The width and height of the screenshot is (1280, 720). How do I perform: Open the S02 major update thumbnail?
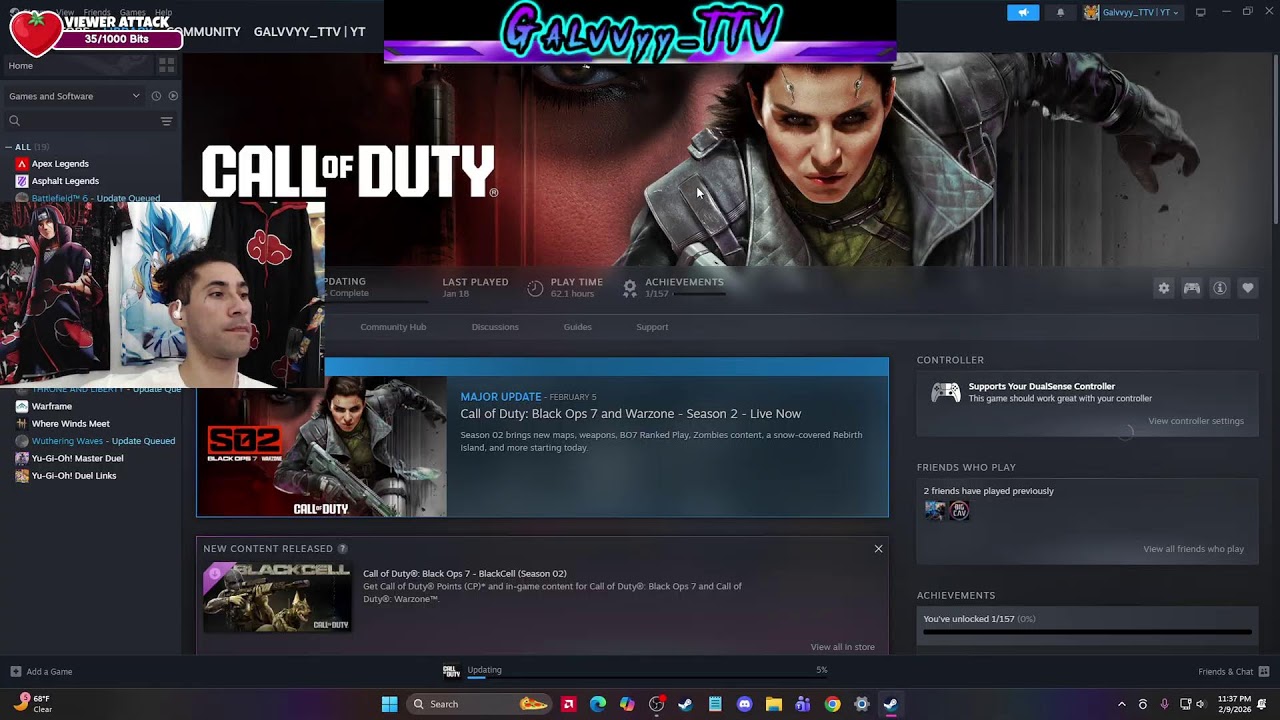[322, 447]
